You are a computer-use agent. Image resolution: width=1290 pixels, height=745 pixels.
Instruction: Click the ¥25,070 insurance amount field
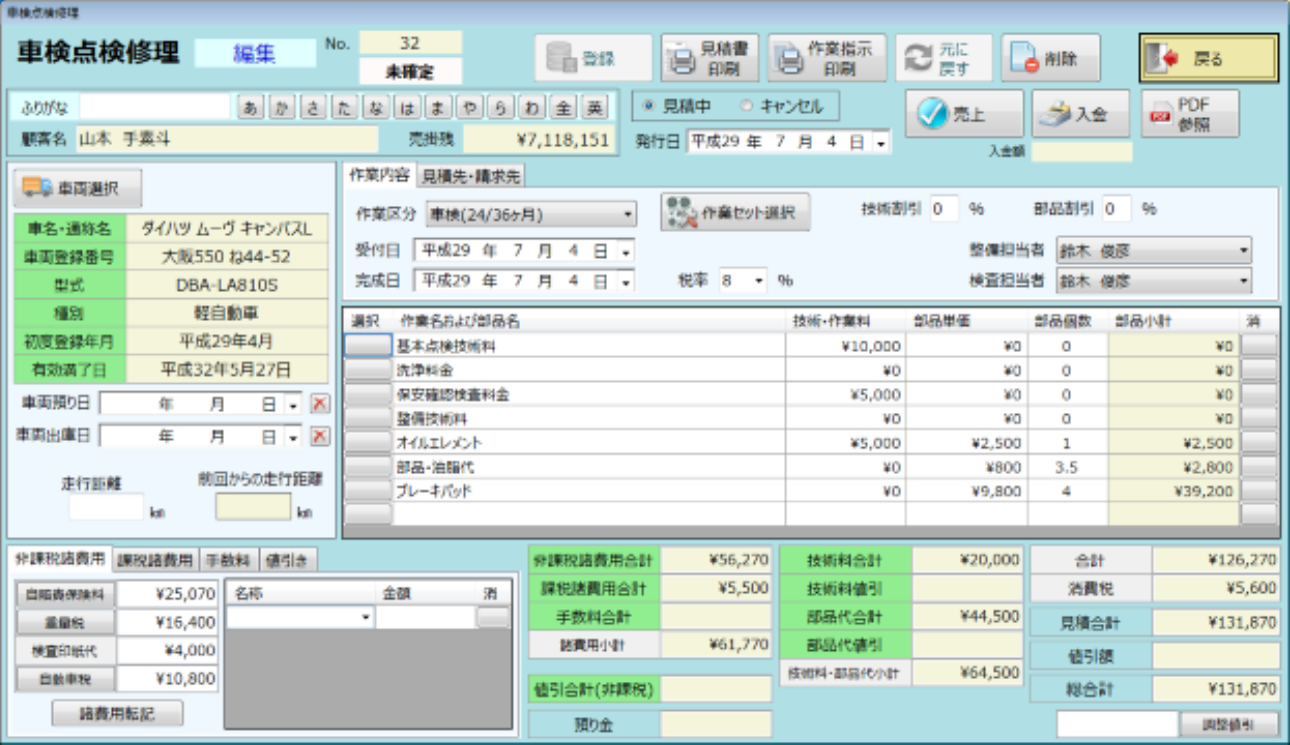coord(168,594)
